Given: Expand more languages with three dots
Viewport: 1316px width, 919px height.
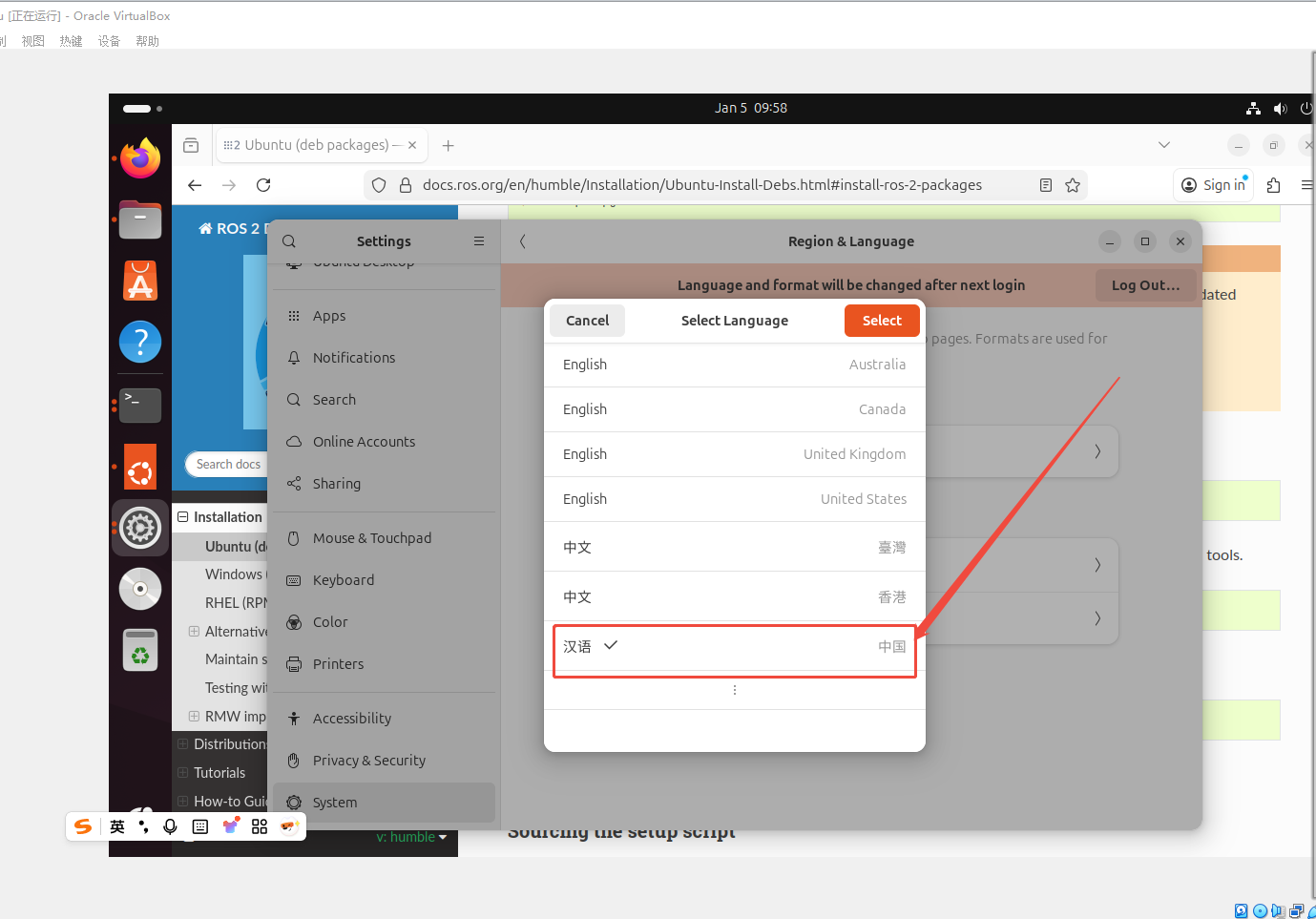Looking at the screenshot, I should [x=734, y=690].
